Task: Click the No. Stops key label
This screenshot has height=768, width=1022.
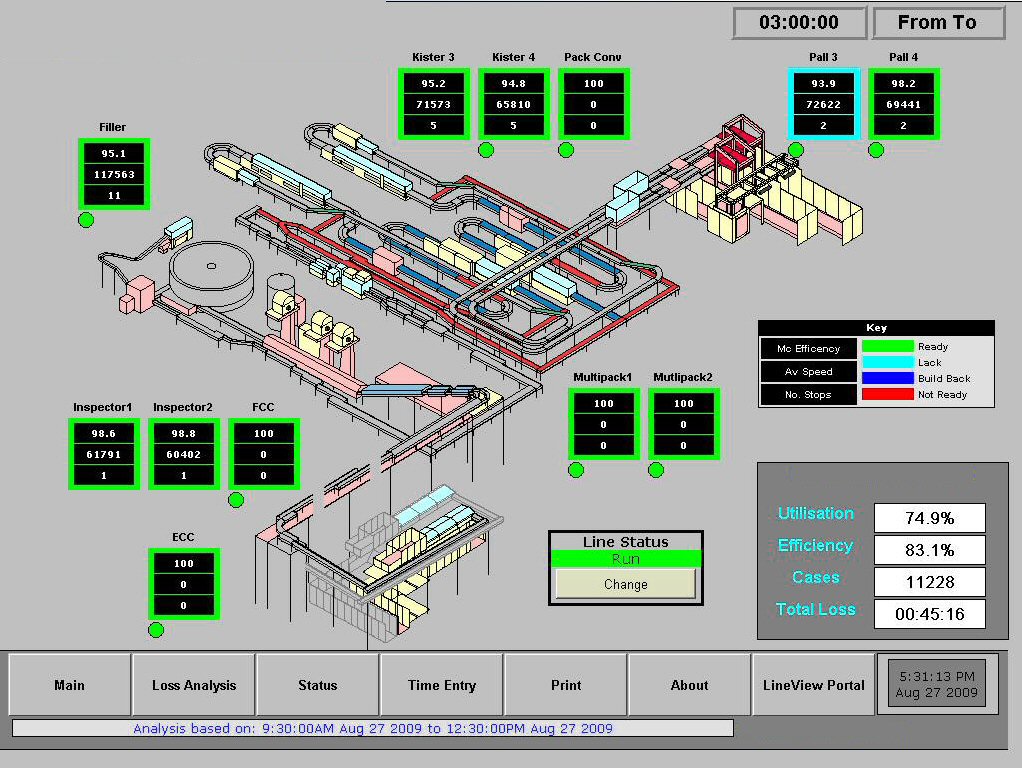Action: click(808, 394)
